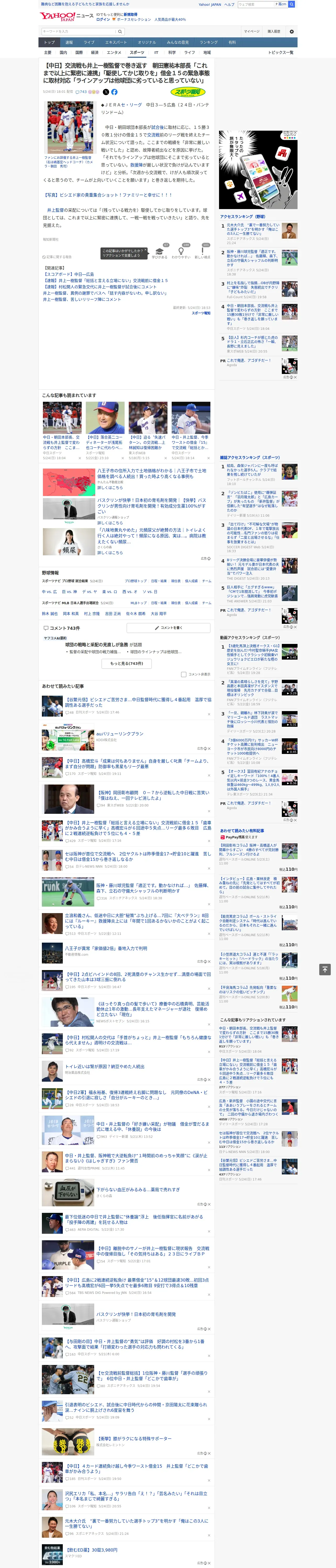Open 記事に関する報告 report link
This screenshot has width=336, height=1568.
57,257
